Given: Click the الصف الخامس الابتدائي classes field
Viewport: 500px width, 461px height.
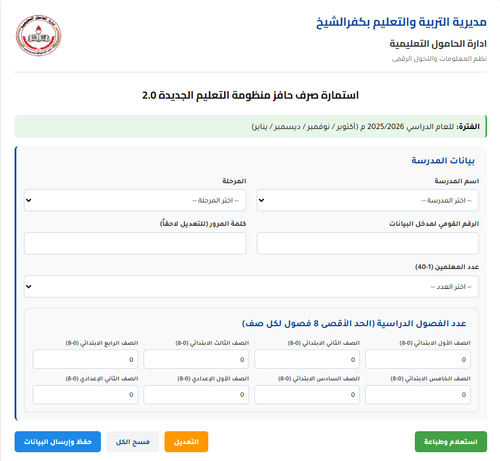Looking at the screenshot, I should click(418, 395).
